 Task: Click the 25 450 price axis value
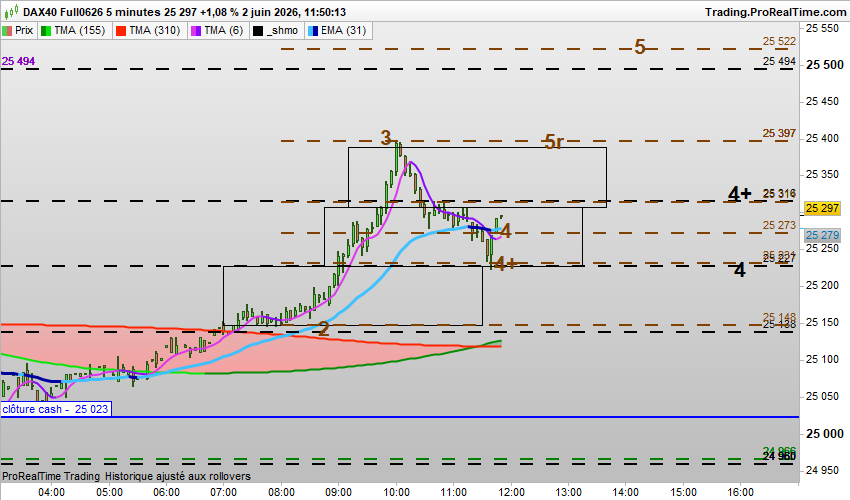pyautogui.click(x=822, y=101)
